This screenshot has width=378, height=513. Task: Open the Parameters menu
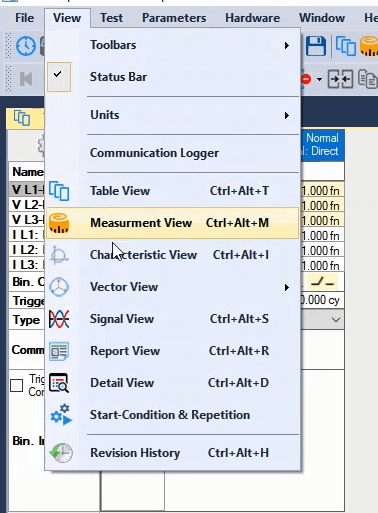point(174,18)
